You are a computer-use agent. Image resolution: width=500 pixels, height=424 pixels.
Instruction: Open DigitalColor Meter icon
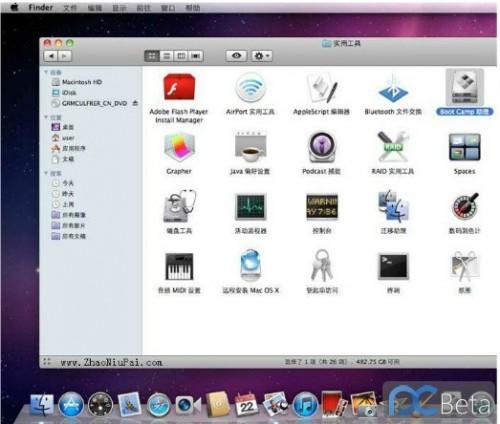click(465, 206)
